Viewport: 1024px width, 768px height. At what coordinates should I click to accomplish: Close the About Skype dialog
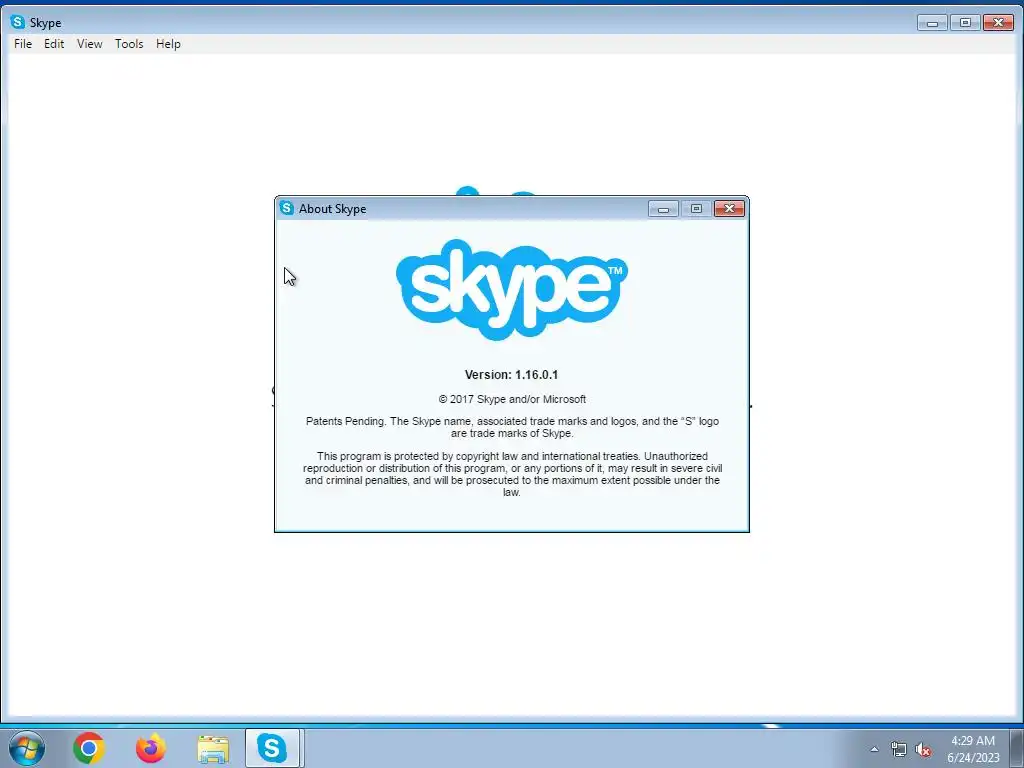click(729, 208)
